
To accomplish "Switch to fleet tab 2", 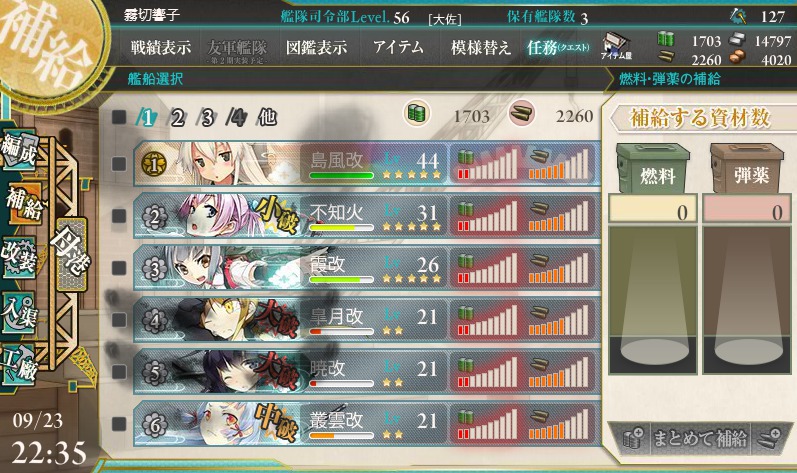I will 177,118.
